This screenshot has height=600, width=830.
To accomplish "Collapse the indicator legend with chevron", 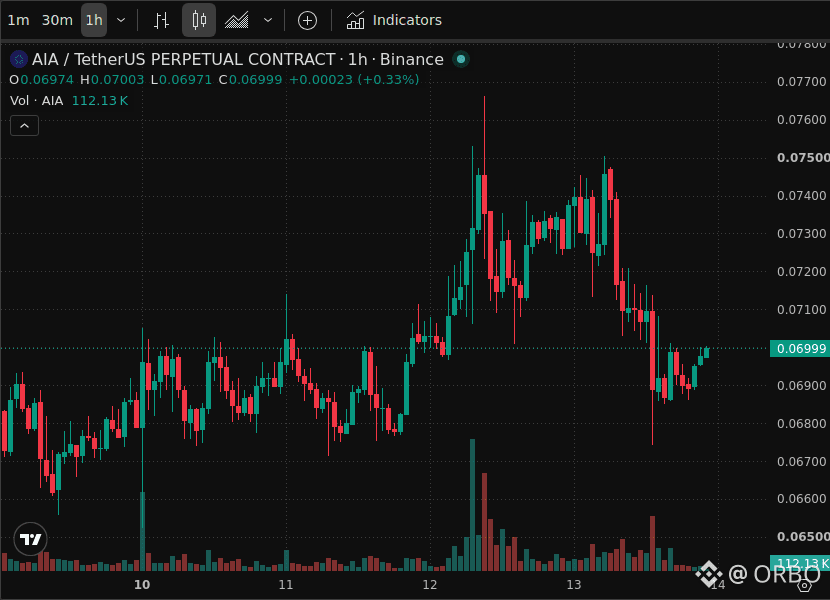I will click(24, 126).
